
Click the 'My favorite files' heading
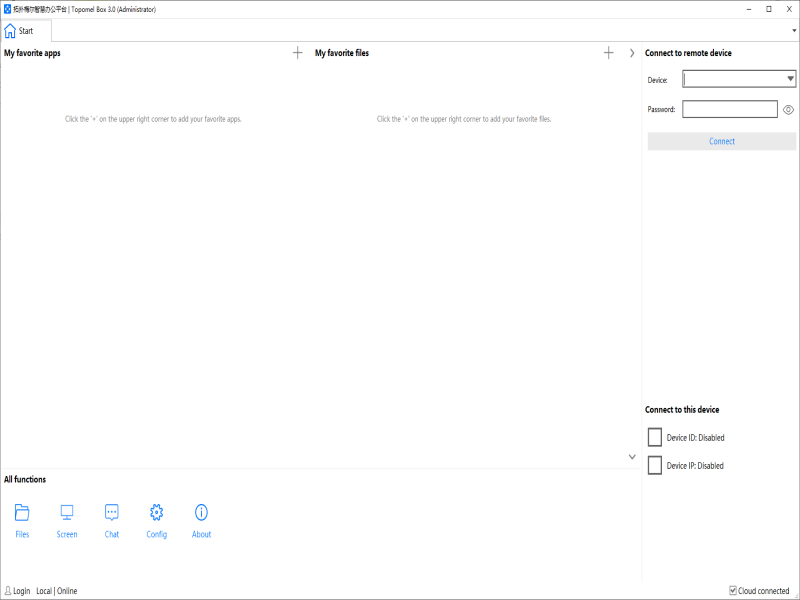point(342,53)
